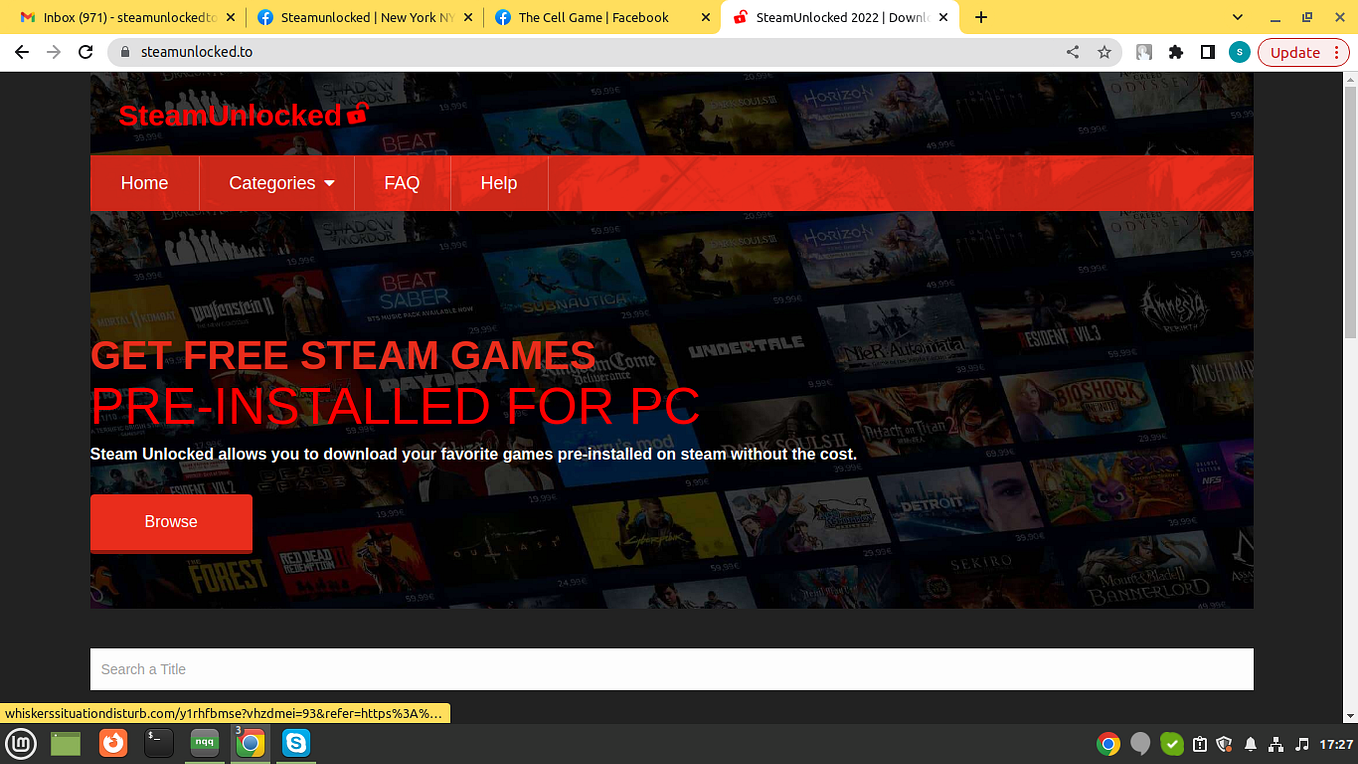Click the Steam Unlocked allows you description text
1358x764 pixels.
click(473, 454)
